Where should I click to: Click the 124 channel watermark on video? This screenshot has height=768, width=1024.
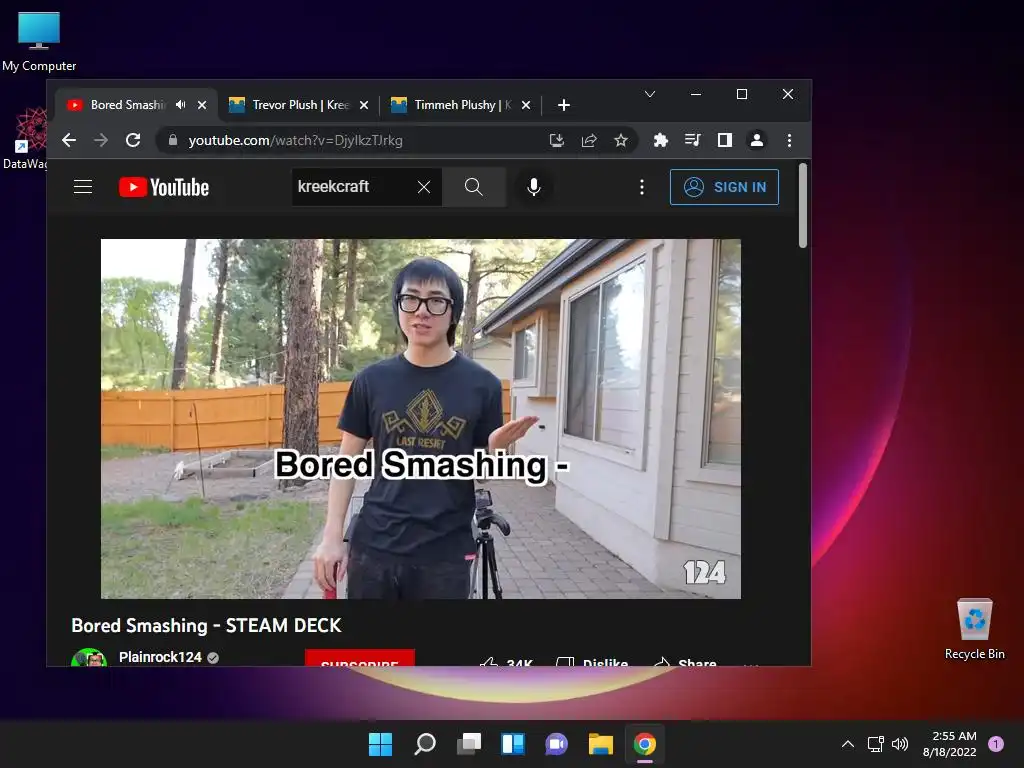click(x=704, y=573)
